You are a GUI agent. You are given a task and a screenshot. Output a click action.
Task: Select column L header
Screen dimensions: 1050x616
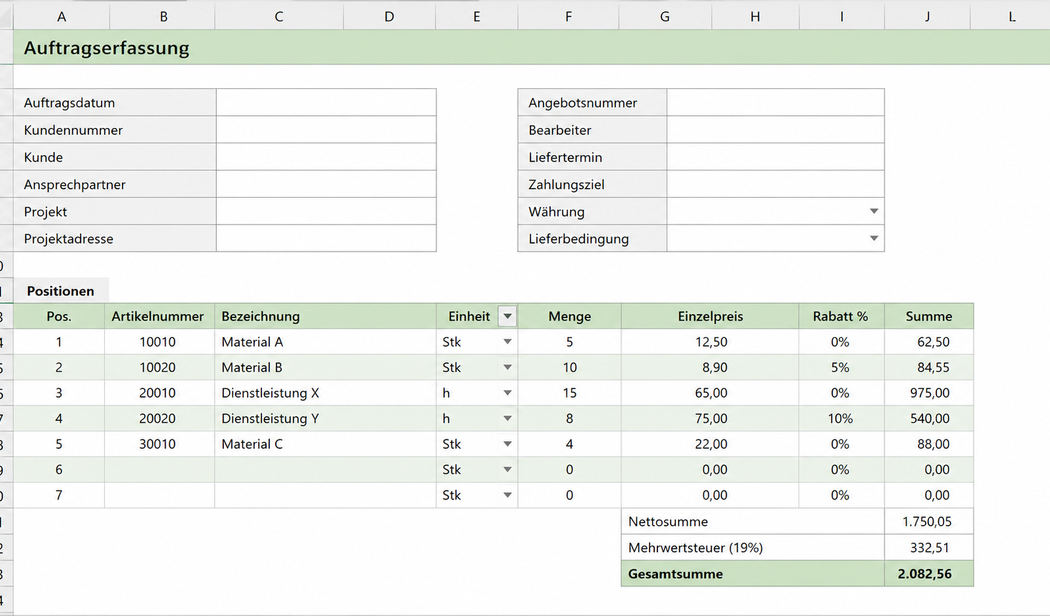coord(1012,17)
